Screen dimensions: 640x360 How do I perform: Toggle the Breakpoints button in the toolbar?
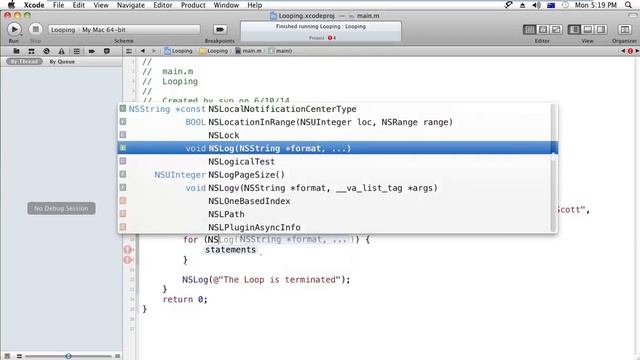pos(220,29)
